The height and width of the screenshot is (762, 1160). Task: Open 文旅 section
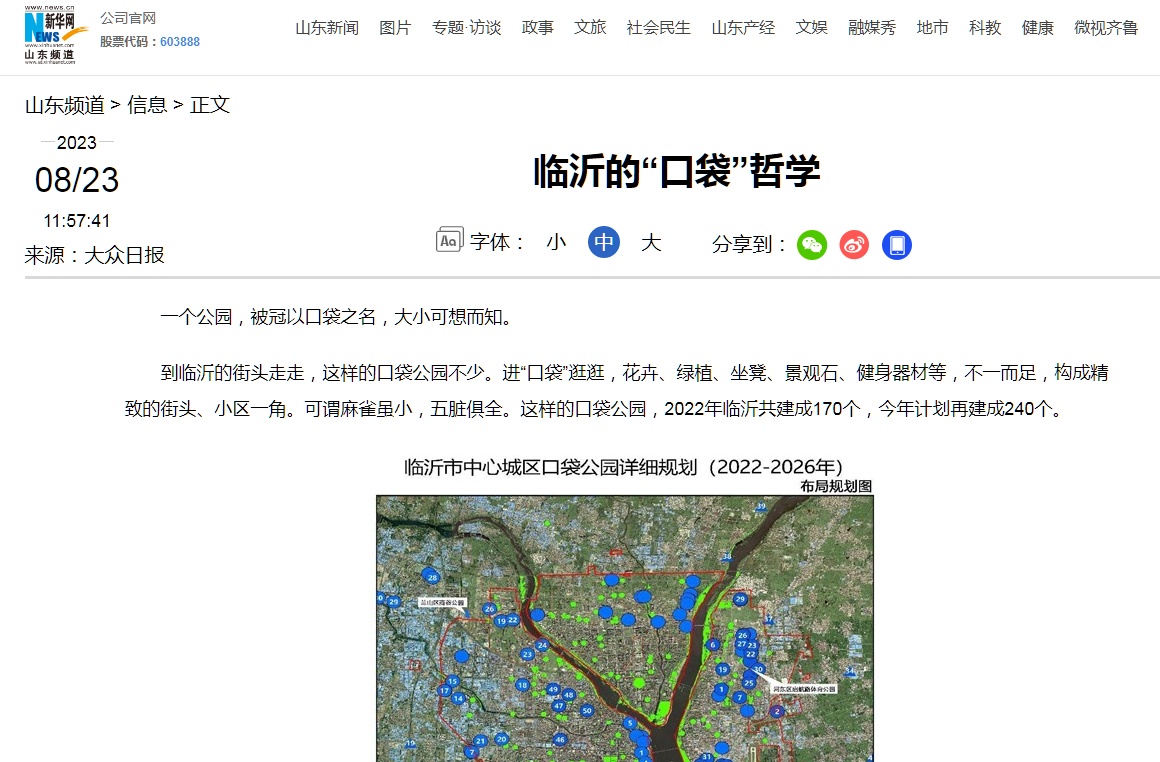pyautogui.click(x=590, y=28)
